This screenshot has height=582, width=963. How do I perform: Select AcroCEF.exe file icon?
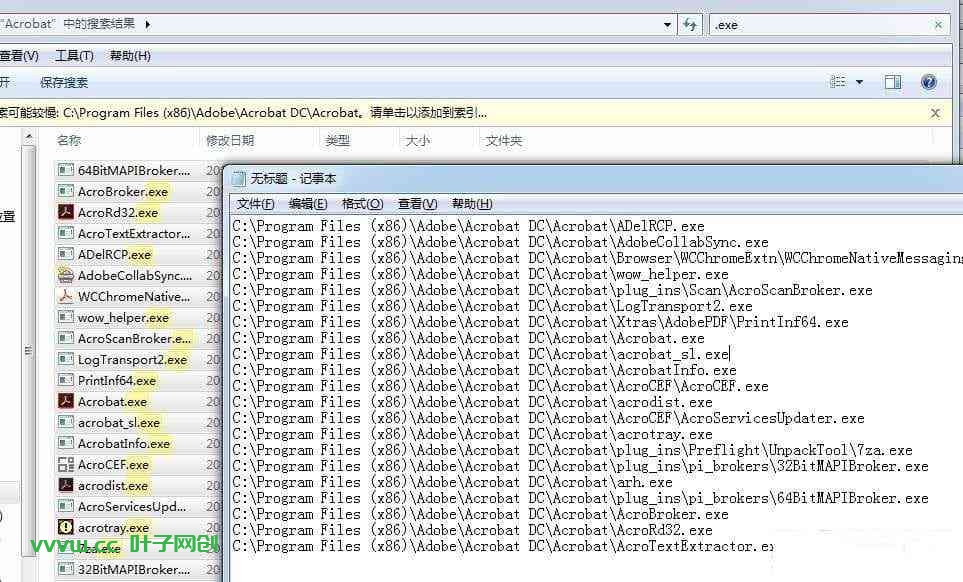pos(65,464)
